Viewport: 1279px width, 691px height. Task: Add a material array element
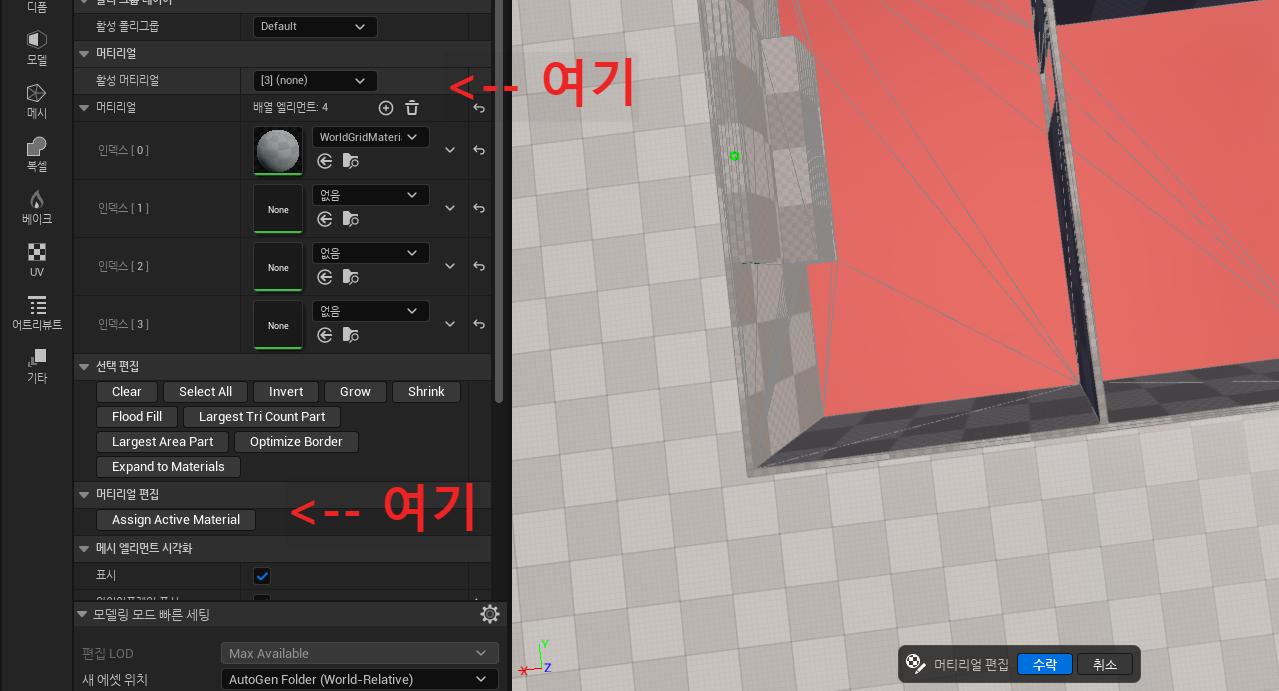tap(386, 108)
